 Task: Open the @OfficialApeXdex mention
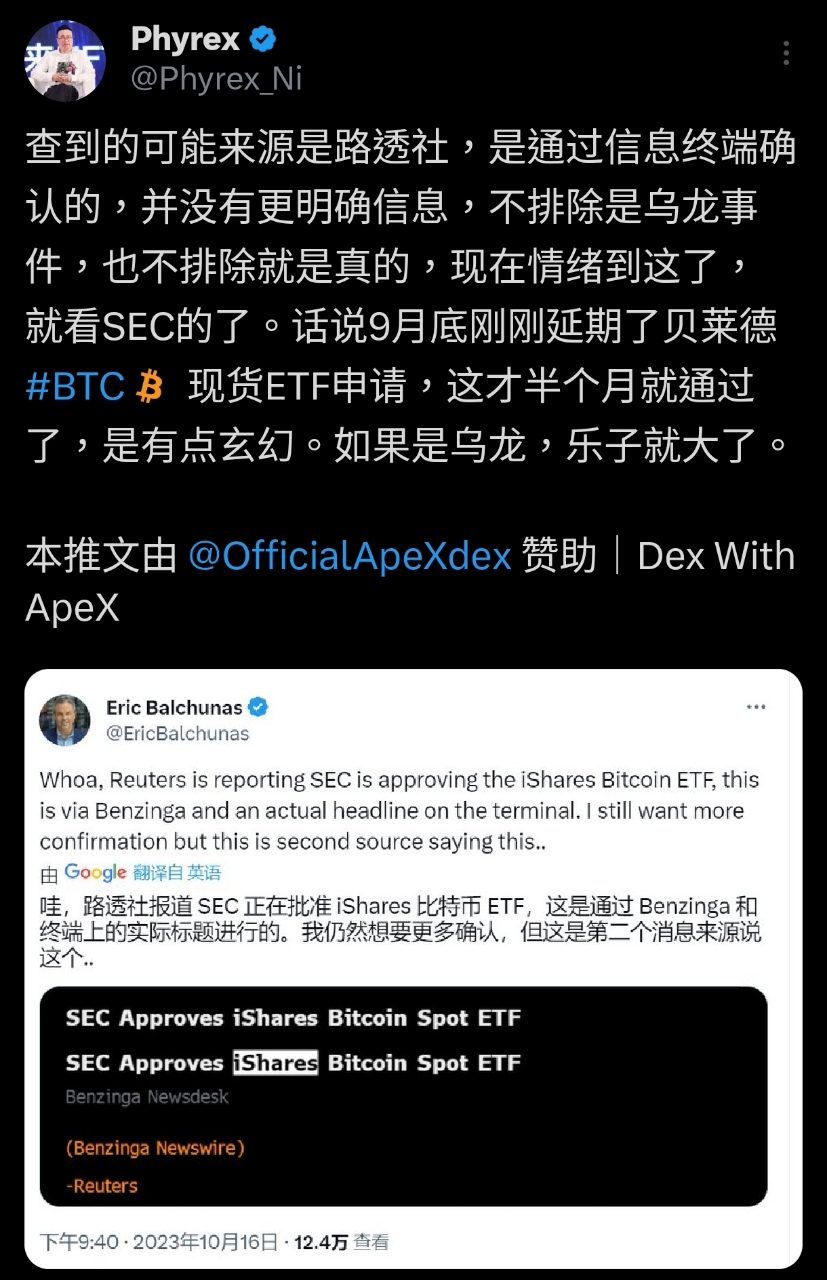click(350, 555)
